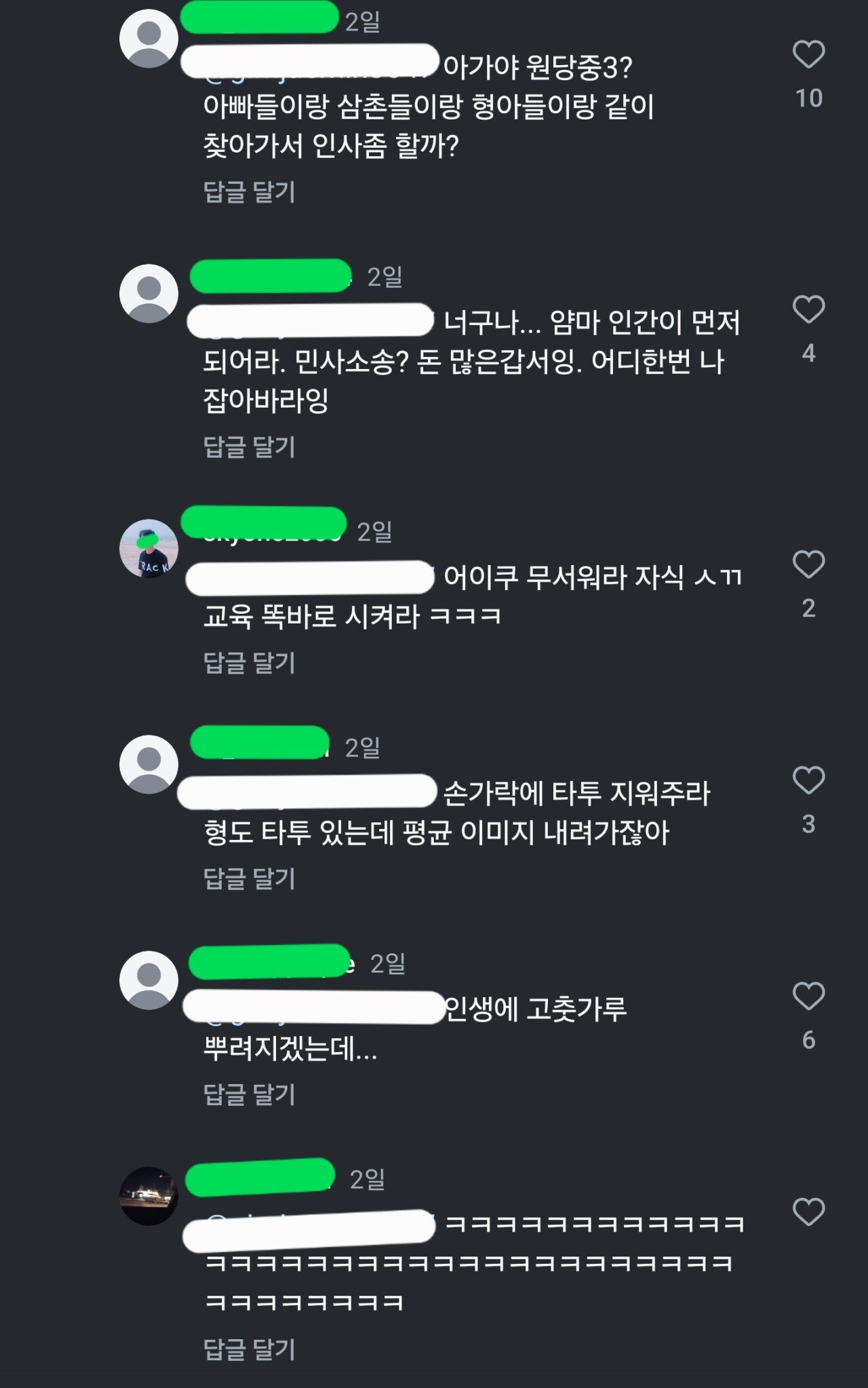Viewport: 868px width, 1388px height.
Task: Tap 답글 달기 under the 민사소송 comment
Action: pyautogui.click(x=250, y=447)
